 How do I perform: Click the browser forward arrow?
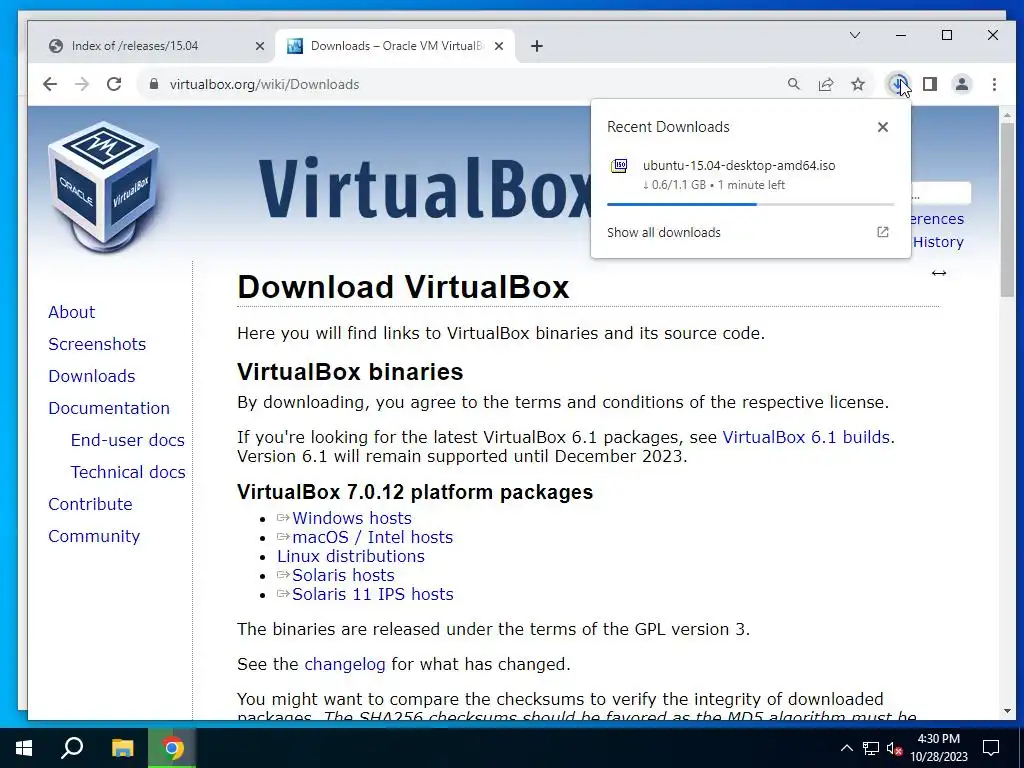(82, 84)
